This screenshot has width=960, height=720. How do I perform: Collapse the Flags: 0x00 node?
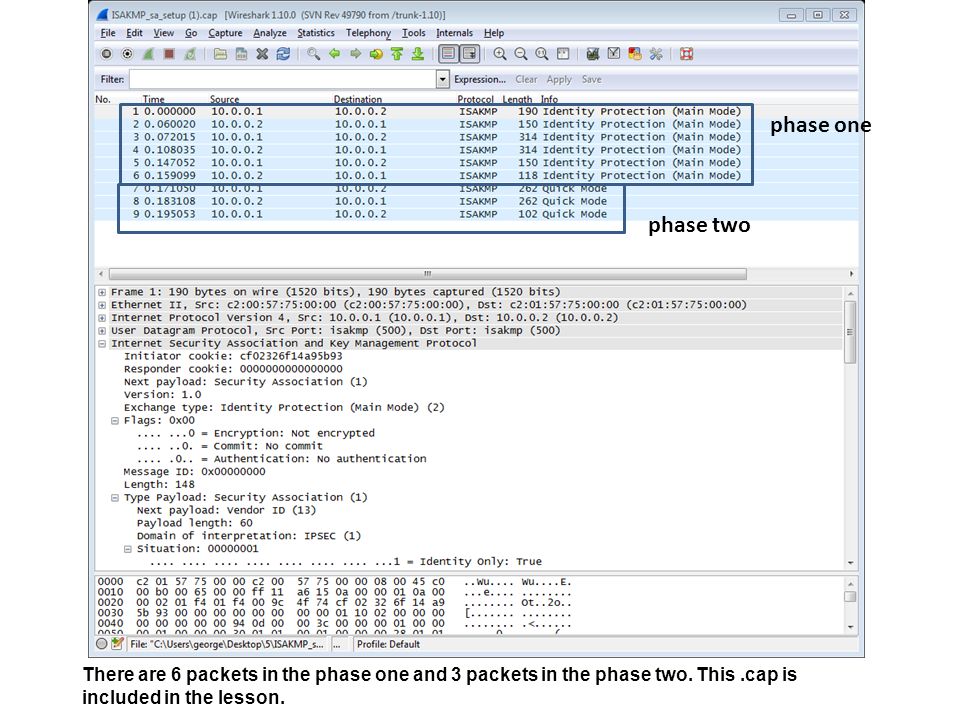pos(114,421)
